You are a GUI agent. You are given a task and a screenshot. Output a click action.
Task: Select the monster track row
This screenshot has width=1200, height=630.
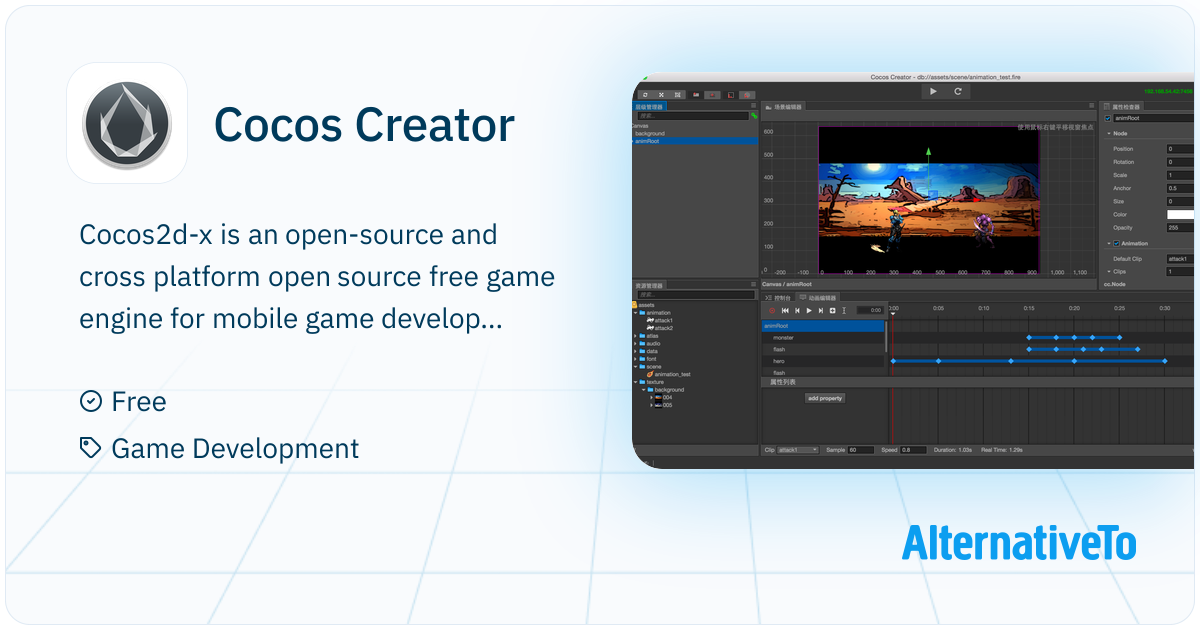pyautogui.click(x=823, y=338)
